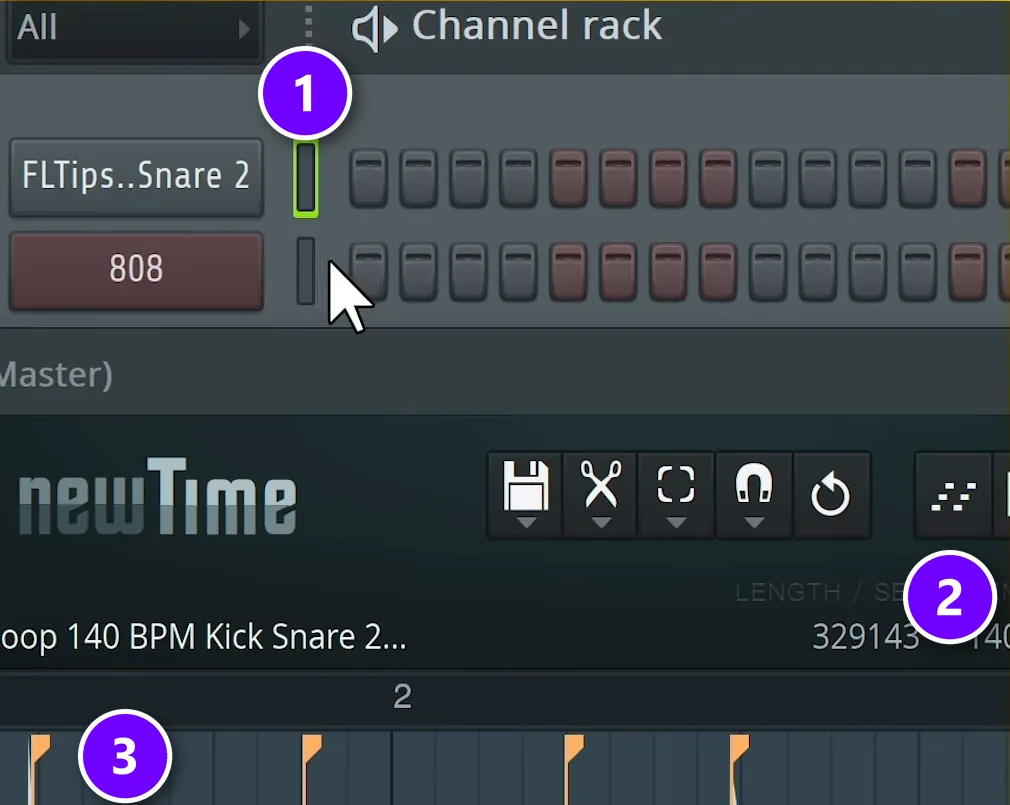Open the All channel filter dropdown
1010x805 pixels.
[135, 29]
